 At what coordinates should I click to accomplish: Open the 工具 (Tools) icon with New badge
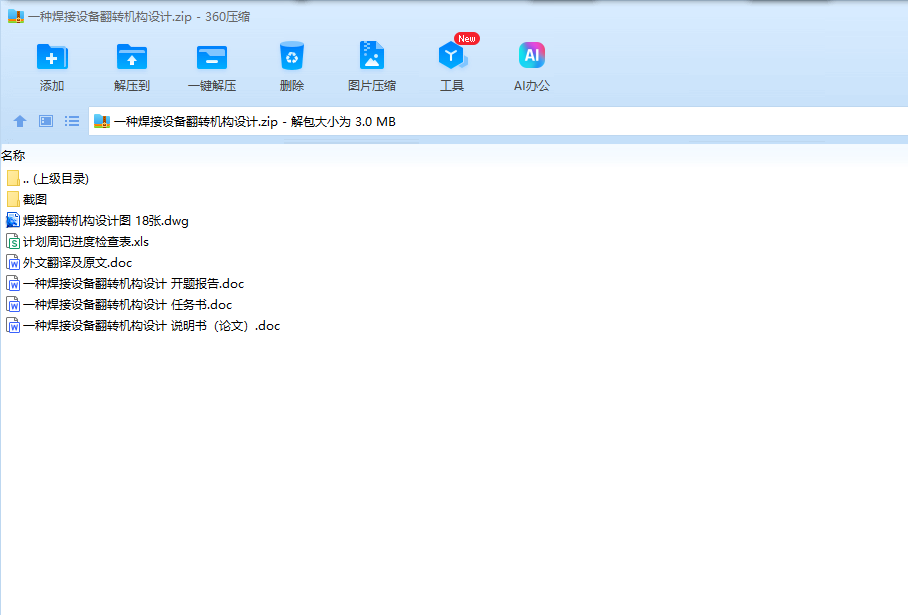(452, 56)
